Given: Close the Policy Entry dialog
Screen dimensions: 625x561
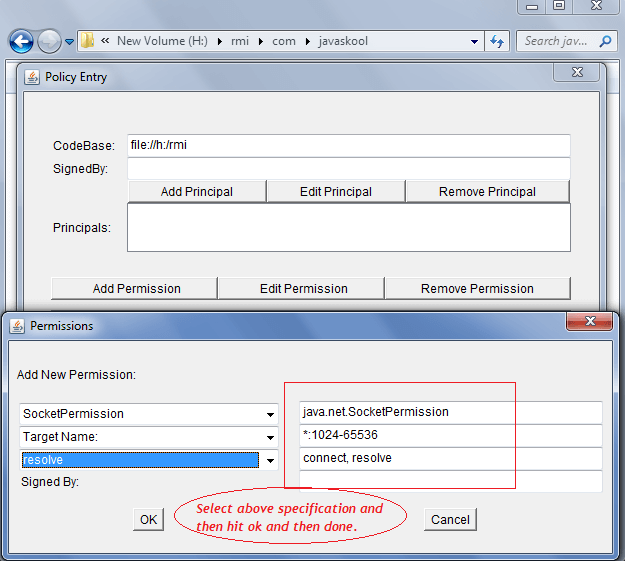Looking at the screenshot, I should [578, 73].
